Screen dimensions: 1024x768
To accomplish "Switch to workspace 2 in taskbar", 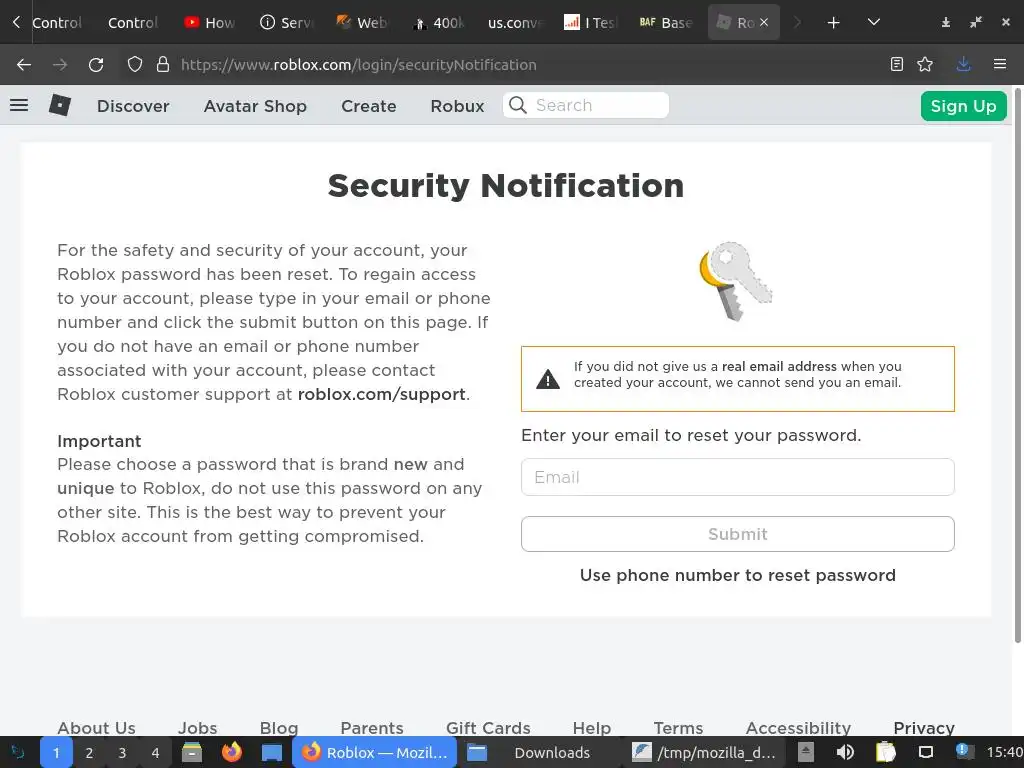I will pyautogui.click(x=89, y=753).
